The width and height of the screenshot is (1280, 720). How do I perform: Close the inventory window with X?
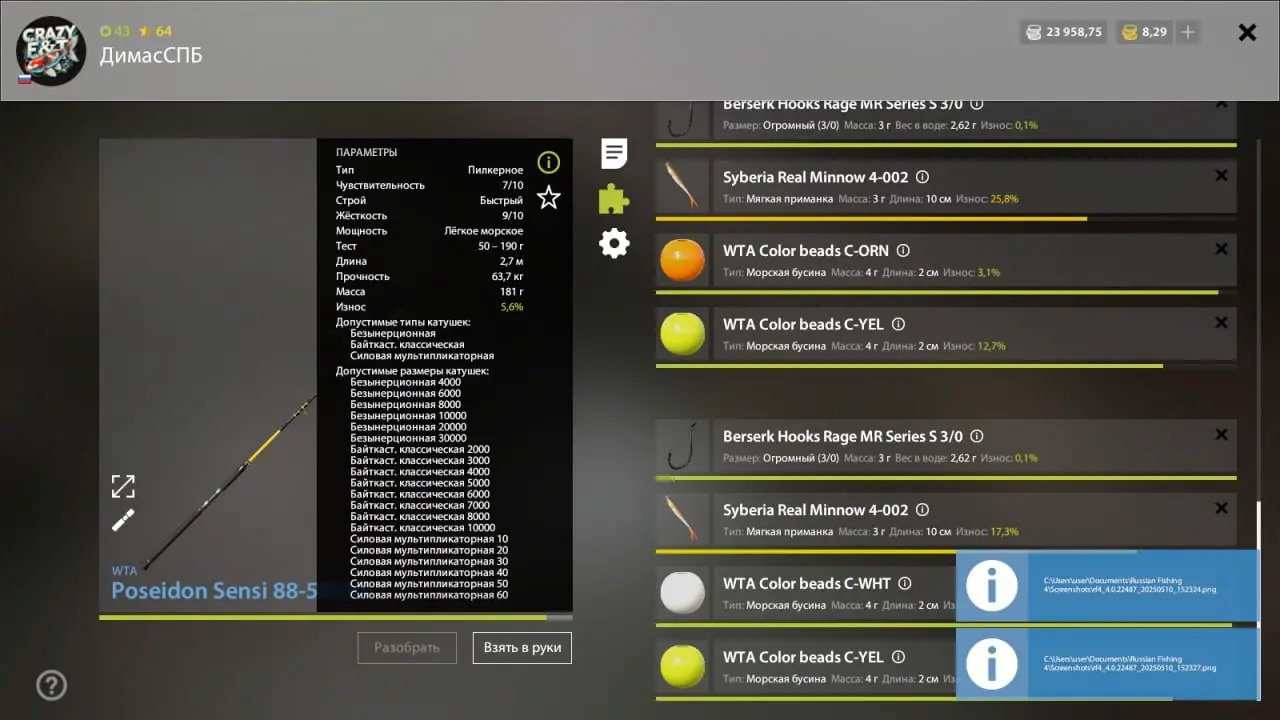tap(1247, 32)
